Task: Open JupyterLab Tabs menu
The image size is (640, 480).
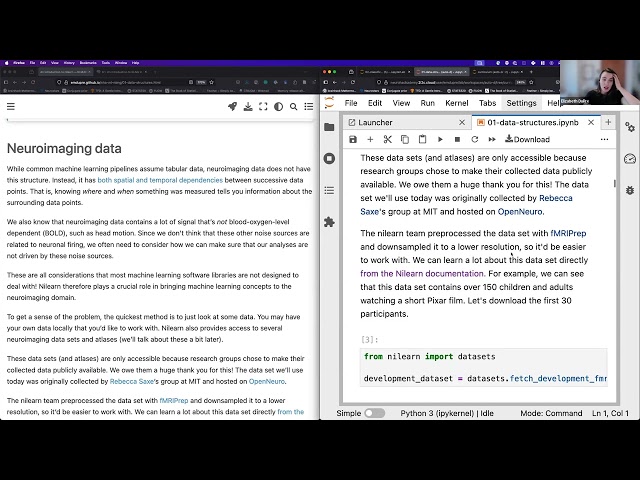Action: [x=487, y=103]
